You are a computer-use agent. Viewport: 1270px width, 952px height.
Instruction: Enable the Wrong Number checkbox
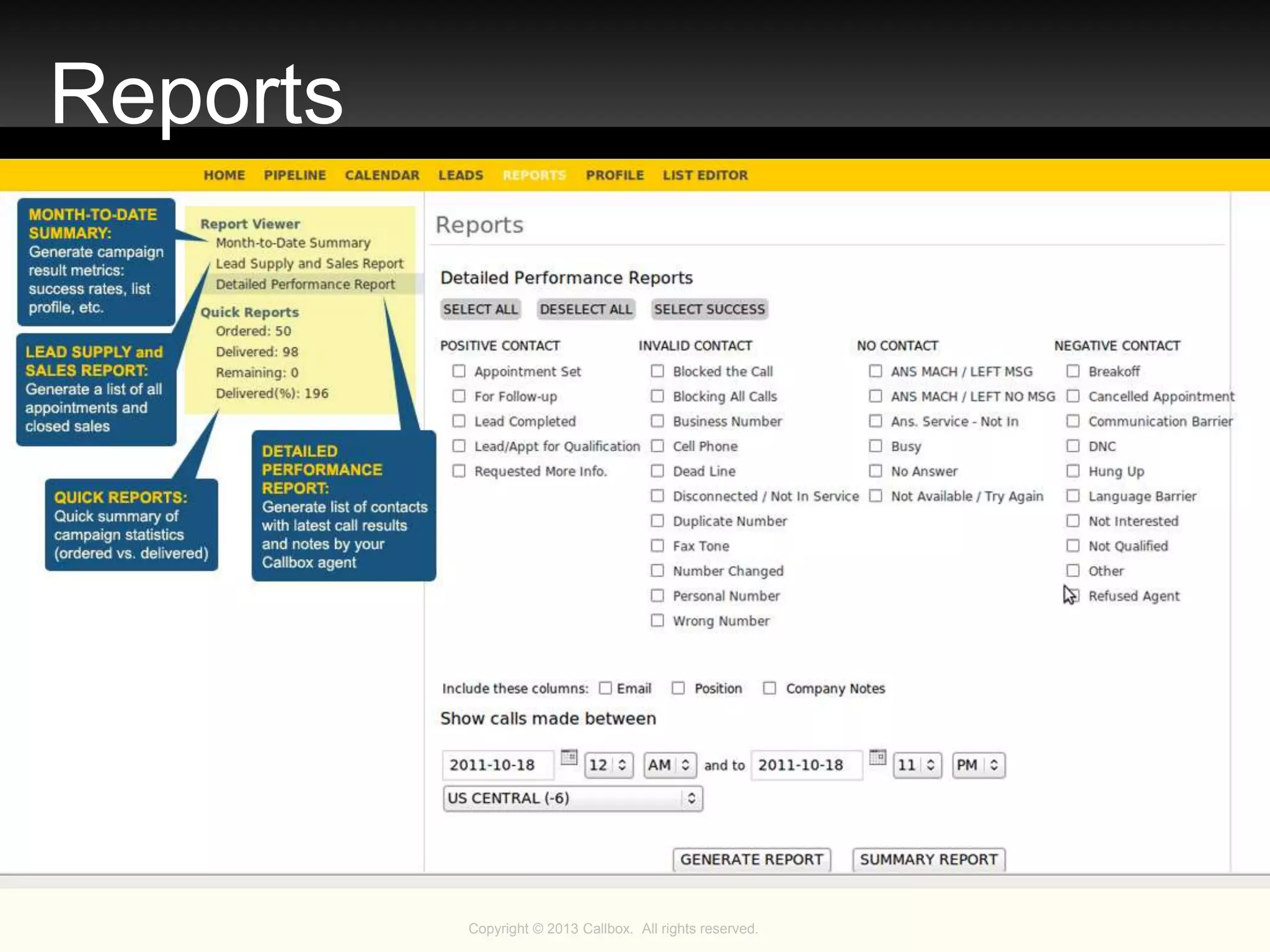[x=657, y=620]
